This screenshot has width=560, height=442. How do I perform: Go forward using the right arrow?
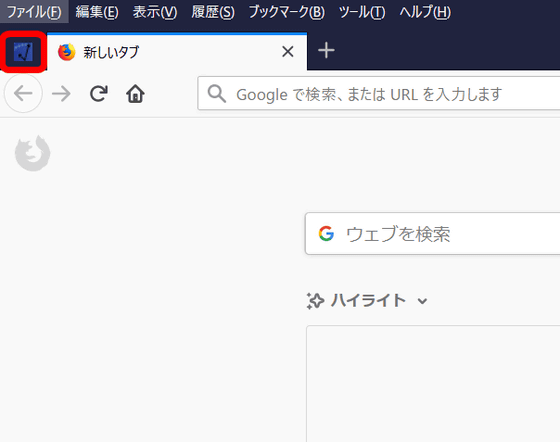click(61, 94)
